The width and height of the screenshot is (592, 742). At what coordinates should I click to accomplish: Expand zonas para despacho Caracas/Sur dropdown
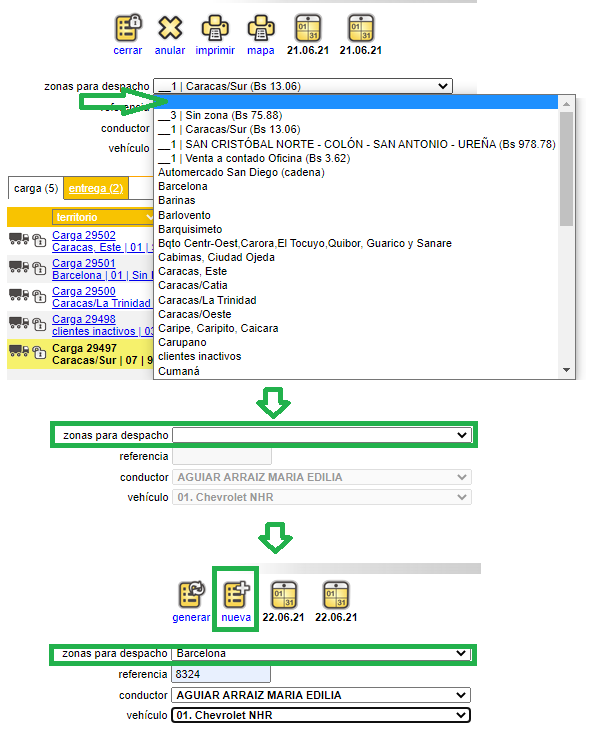303,86
